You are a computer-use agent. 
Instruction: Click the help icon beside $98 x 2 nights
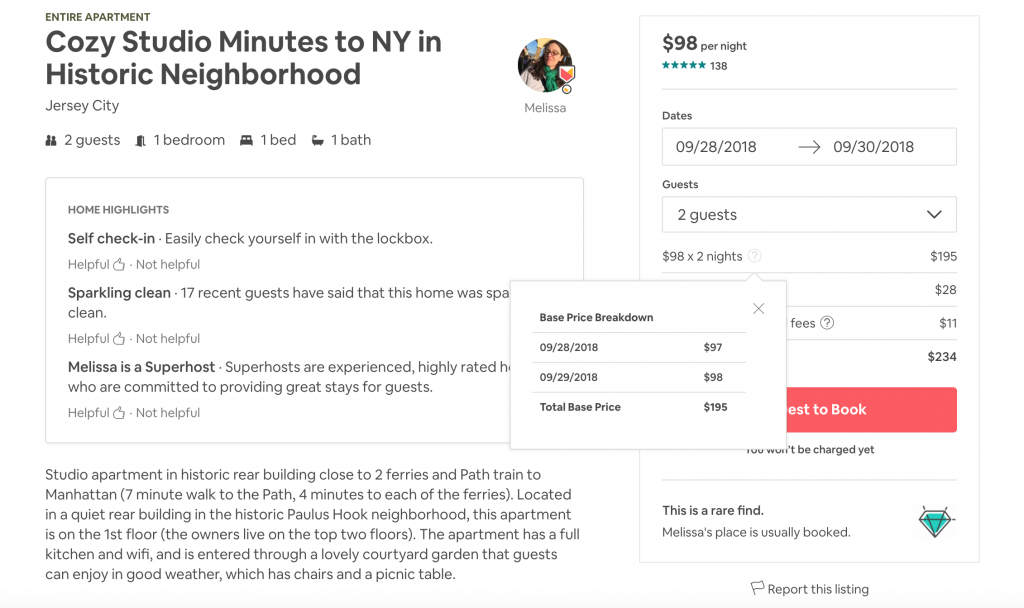coord(754,256)
